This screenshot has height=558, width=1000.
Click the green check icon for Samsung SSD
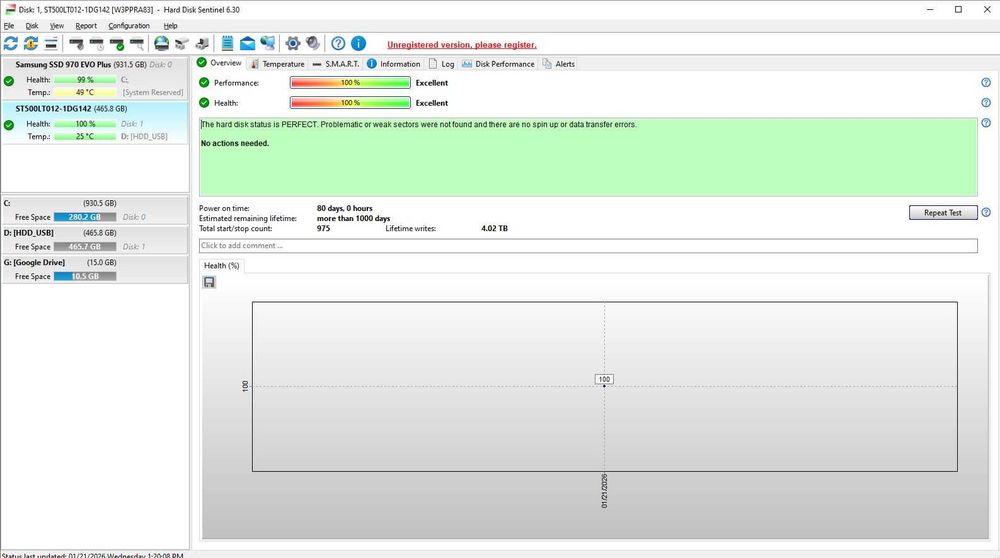(9, 81)
